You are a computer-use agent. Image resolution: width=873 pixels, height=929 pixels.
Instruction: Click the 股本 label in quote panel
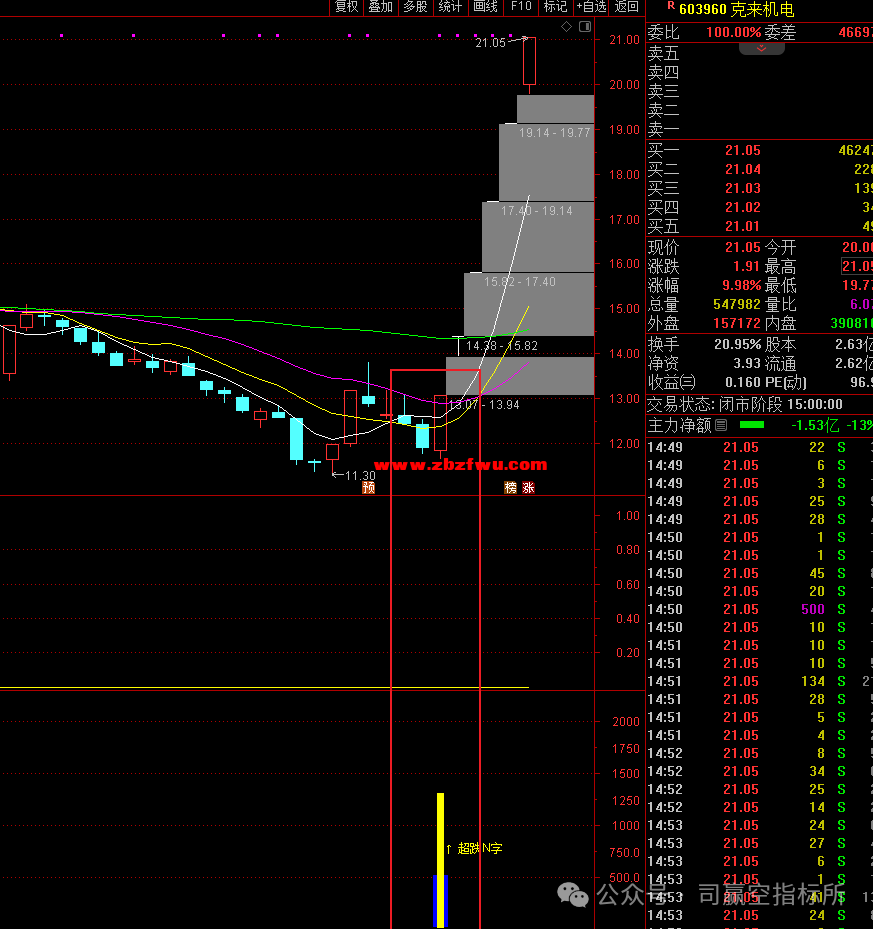pyautogui.click(x=780, y=344)
